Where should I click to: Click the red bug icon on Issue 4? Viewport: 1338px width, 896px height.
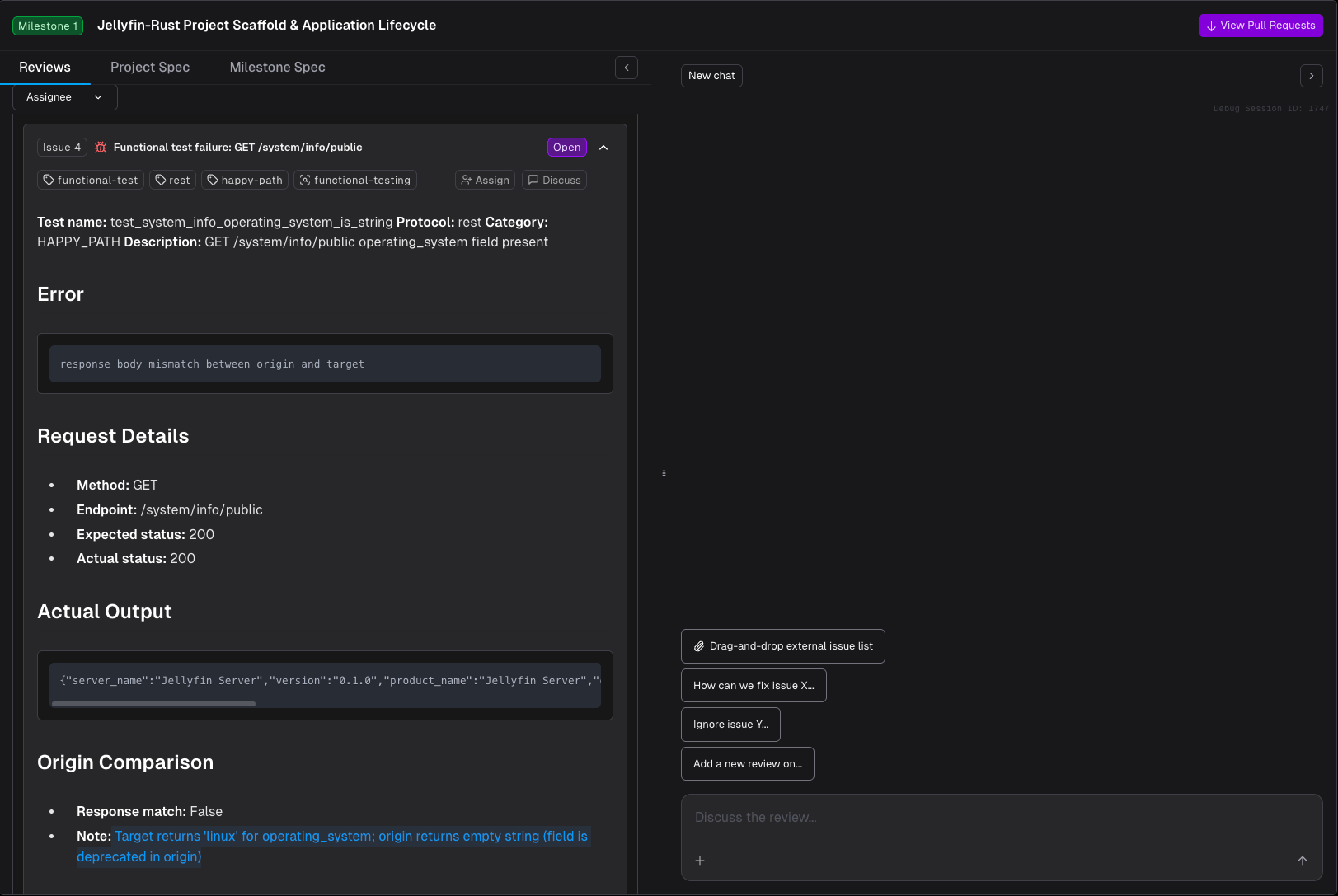101,148
